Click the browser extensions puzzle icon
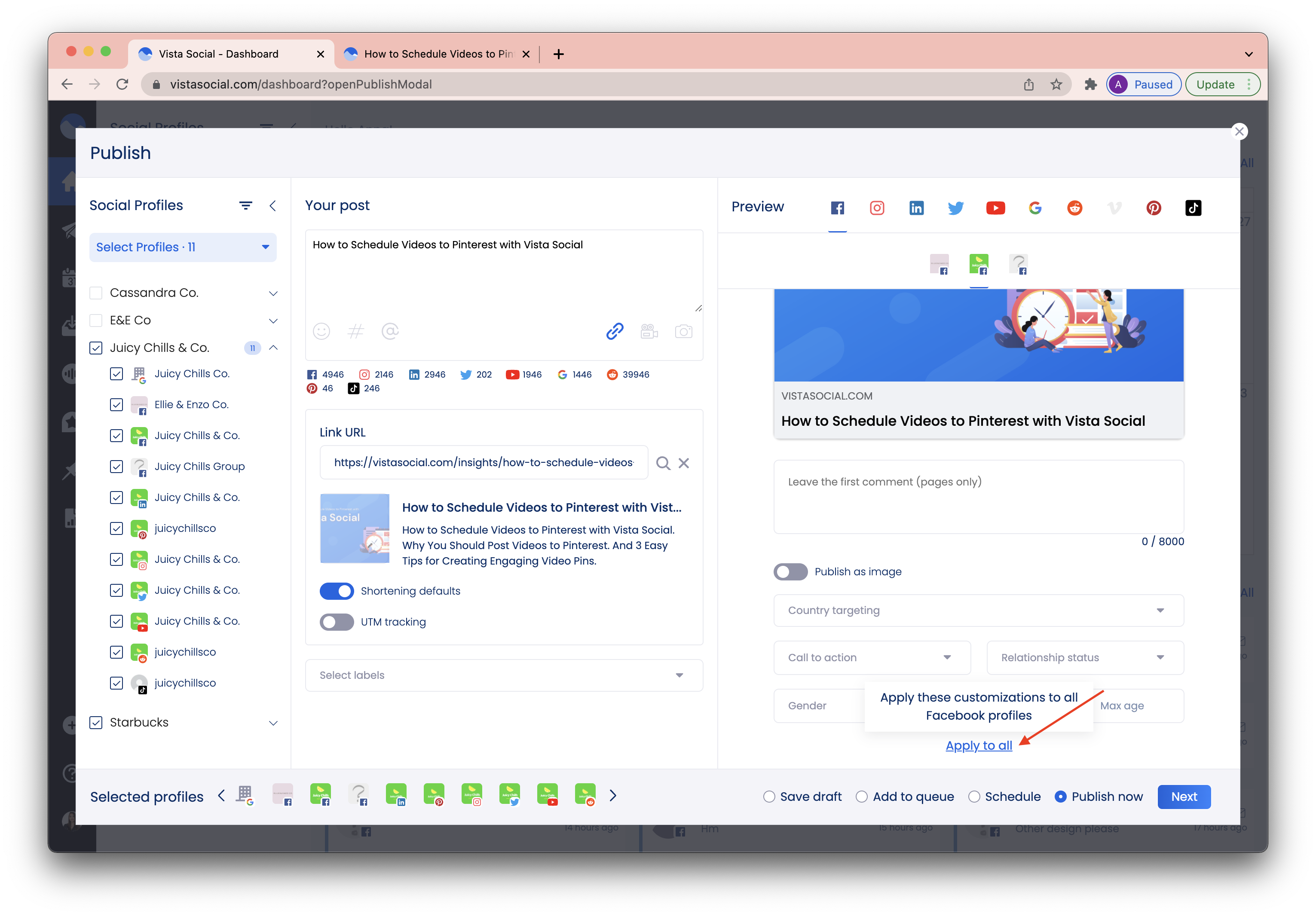Viewport: 1316px width, 916px height. tap(1090, 85)
